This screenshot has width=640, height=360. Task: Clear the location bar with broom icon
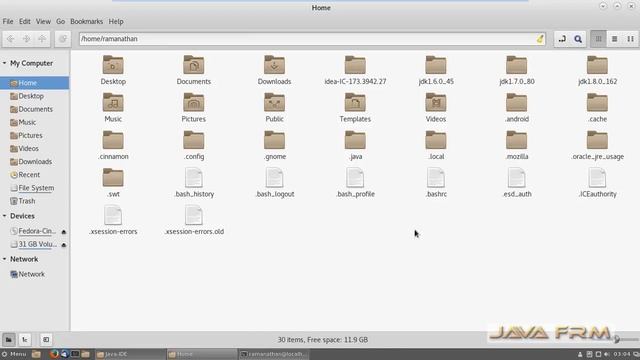540,39
